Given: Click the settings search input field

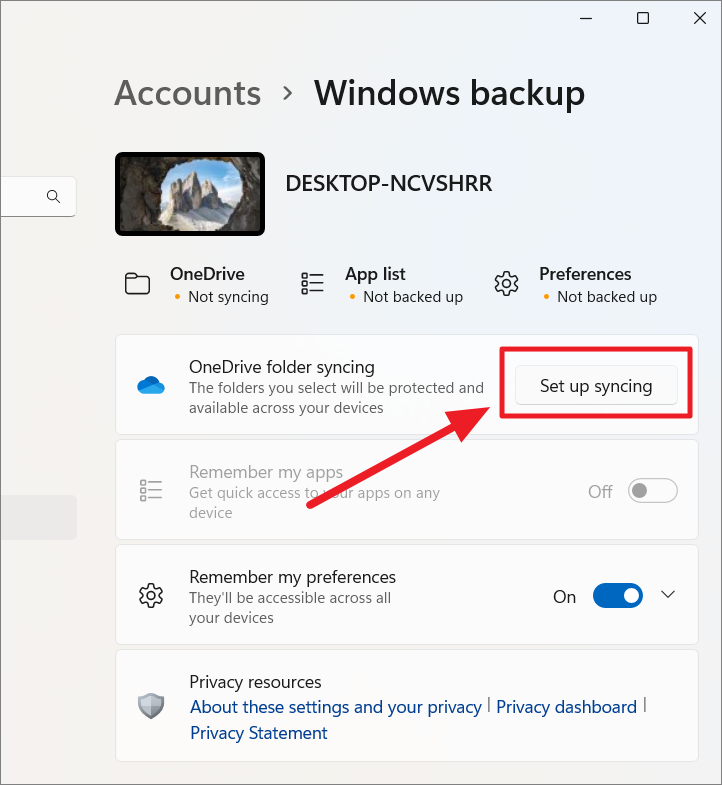Looking at the screenshot, I should point(38,196).
